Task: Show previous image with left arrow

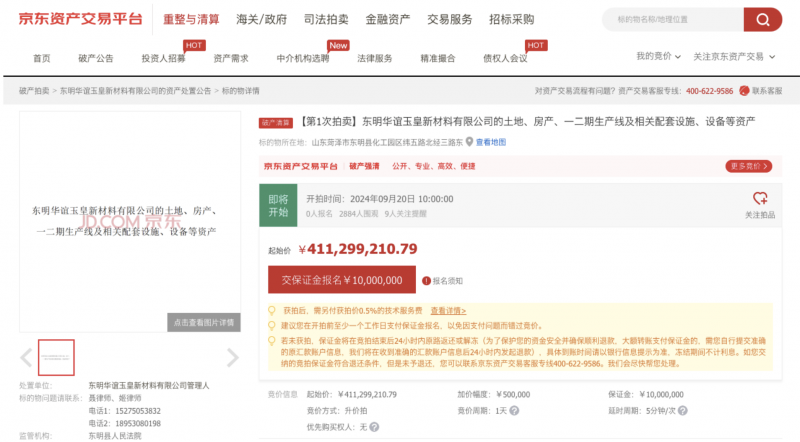Action: click(27, 357)
